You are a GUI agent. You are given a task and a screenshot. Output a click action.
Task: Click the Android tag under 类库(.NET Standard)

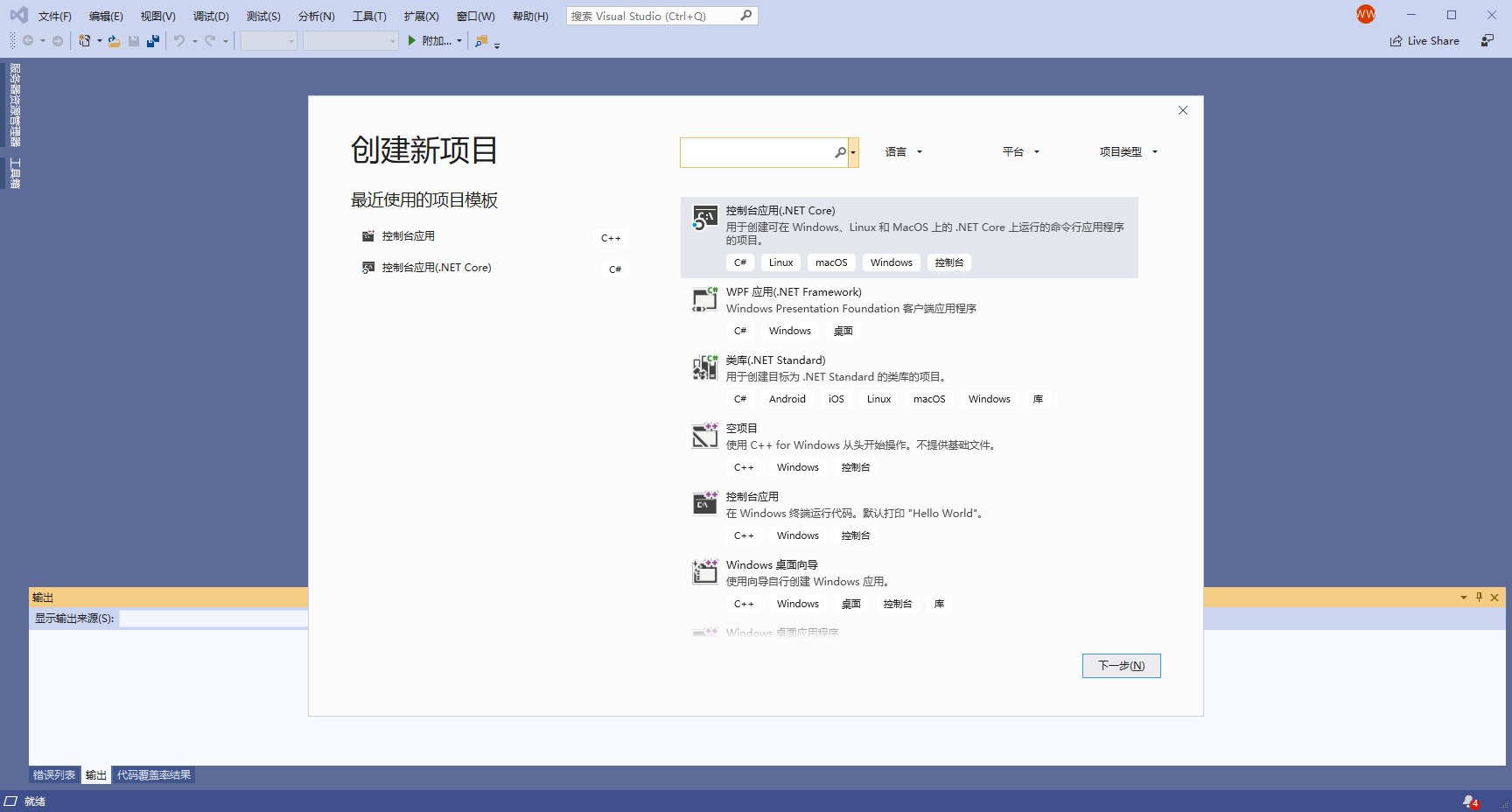787,399
